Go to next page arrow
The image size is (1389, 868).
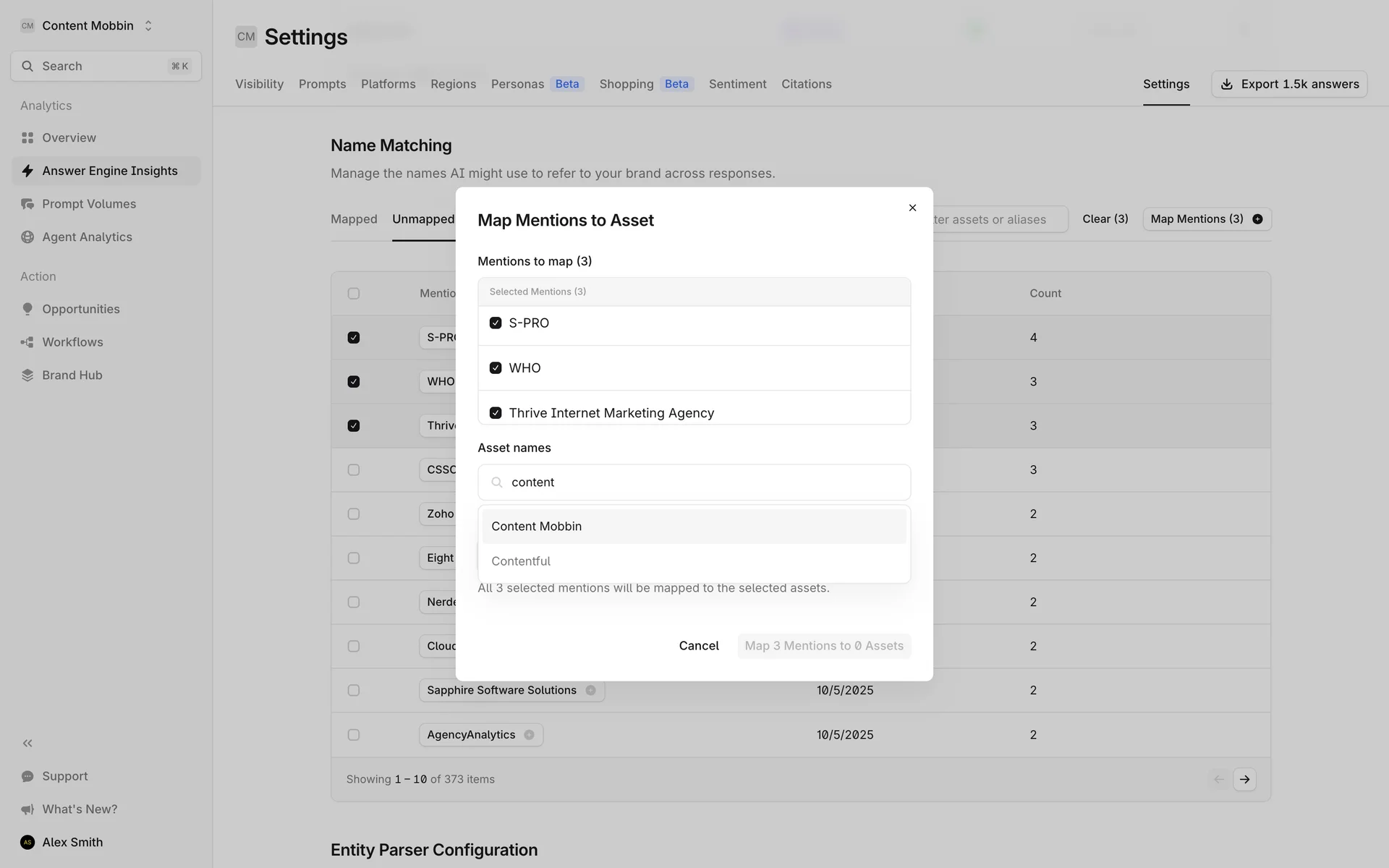[1244, 779]
